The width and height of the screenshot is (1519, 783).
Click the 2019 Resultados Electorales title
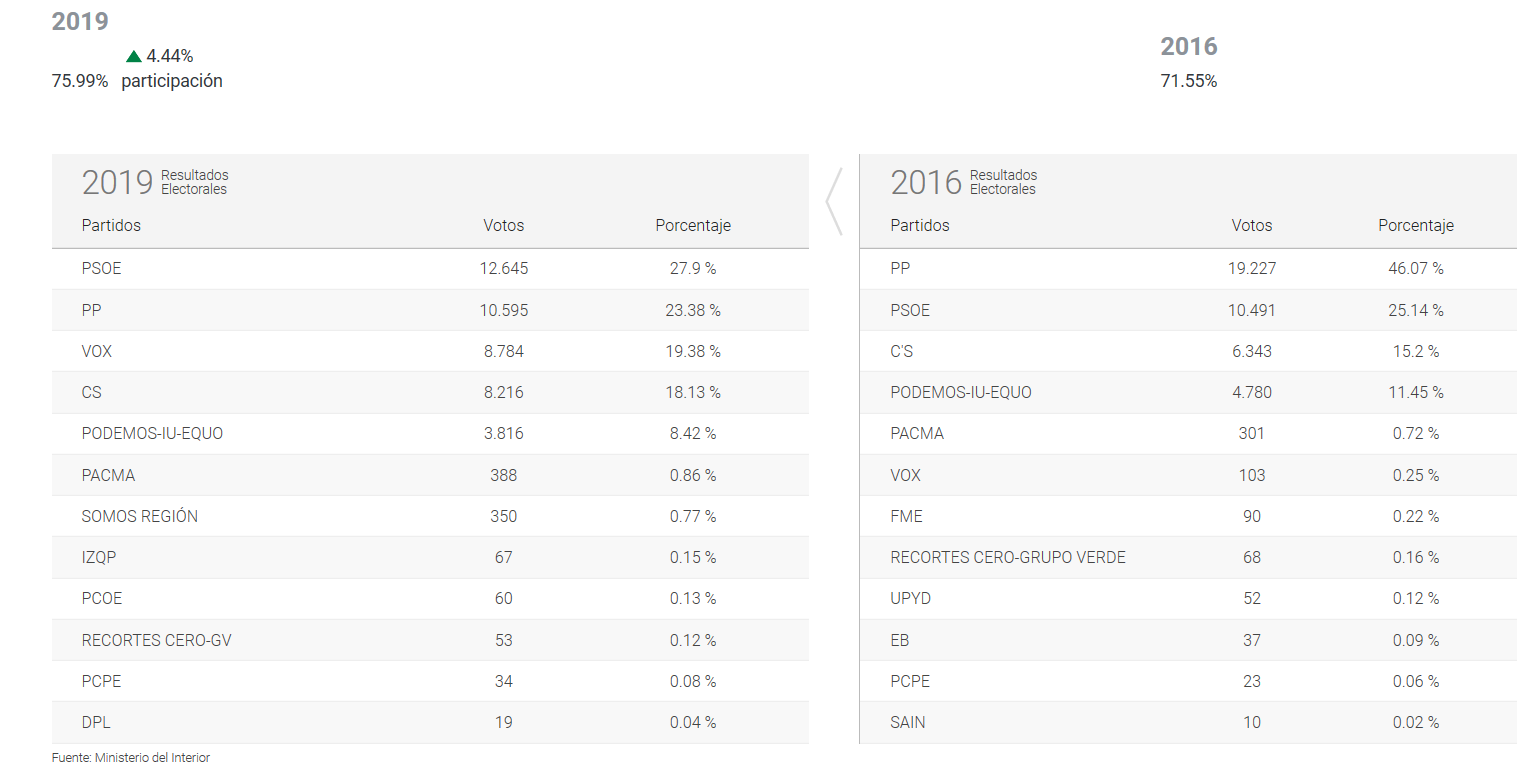pyautogui.click(x=155, y=182)
